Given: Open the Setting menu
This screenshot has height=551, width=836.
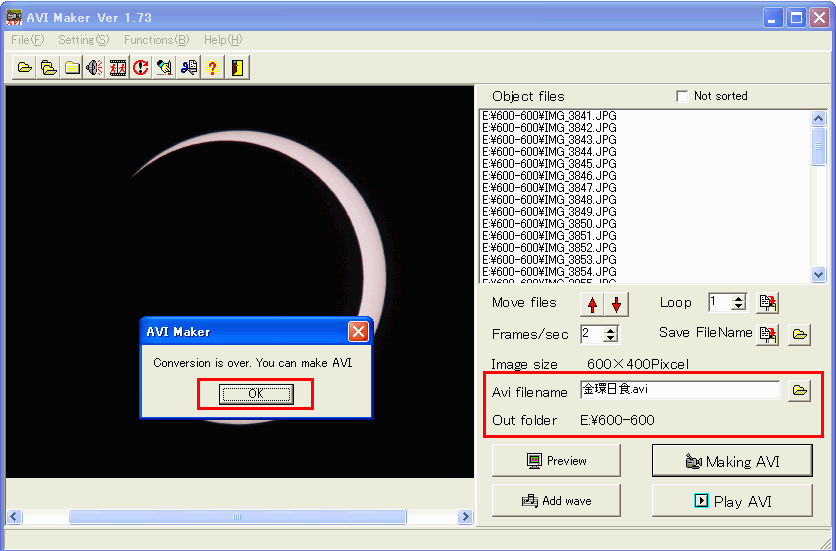Looking at the screenshot, I should pyautogui.click(x=83, y=40).
